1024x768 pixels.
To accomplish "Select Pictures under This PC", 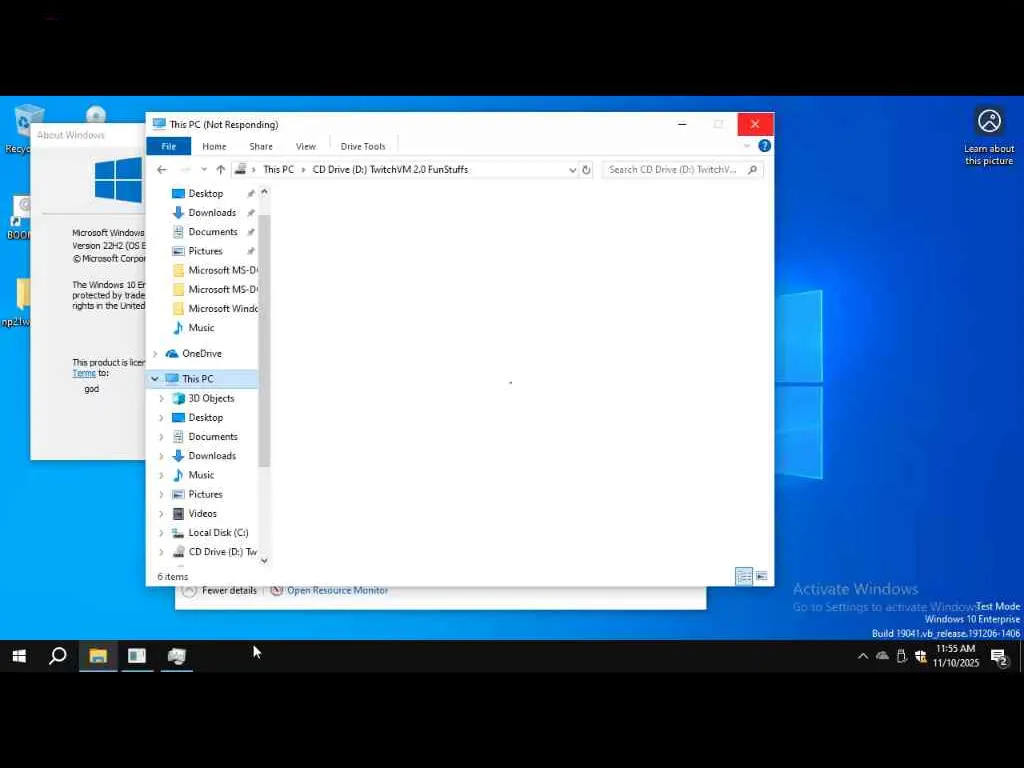I will tap(206, 494).
